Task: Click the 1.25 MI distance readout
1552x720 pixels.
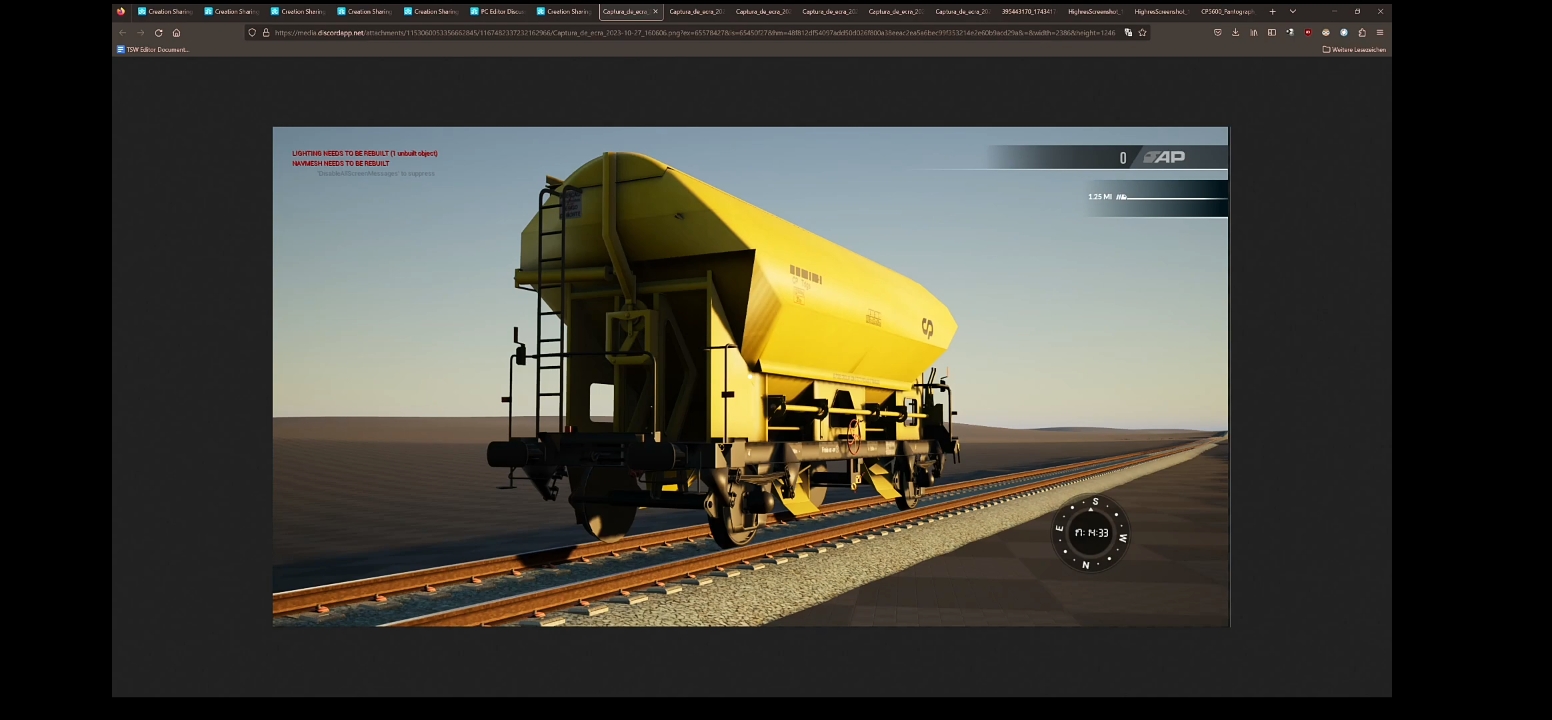Action: 1099,197
